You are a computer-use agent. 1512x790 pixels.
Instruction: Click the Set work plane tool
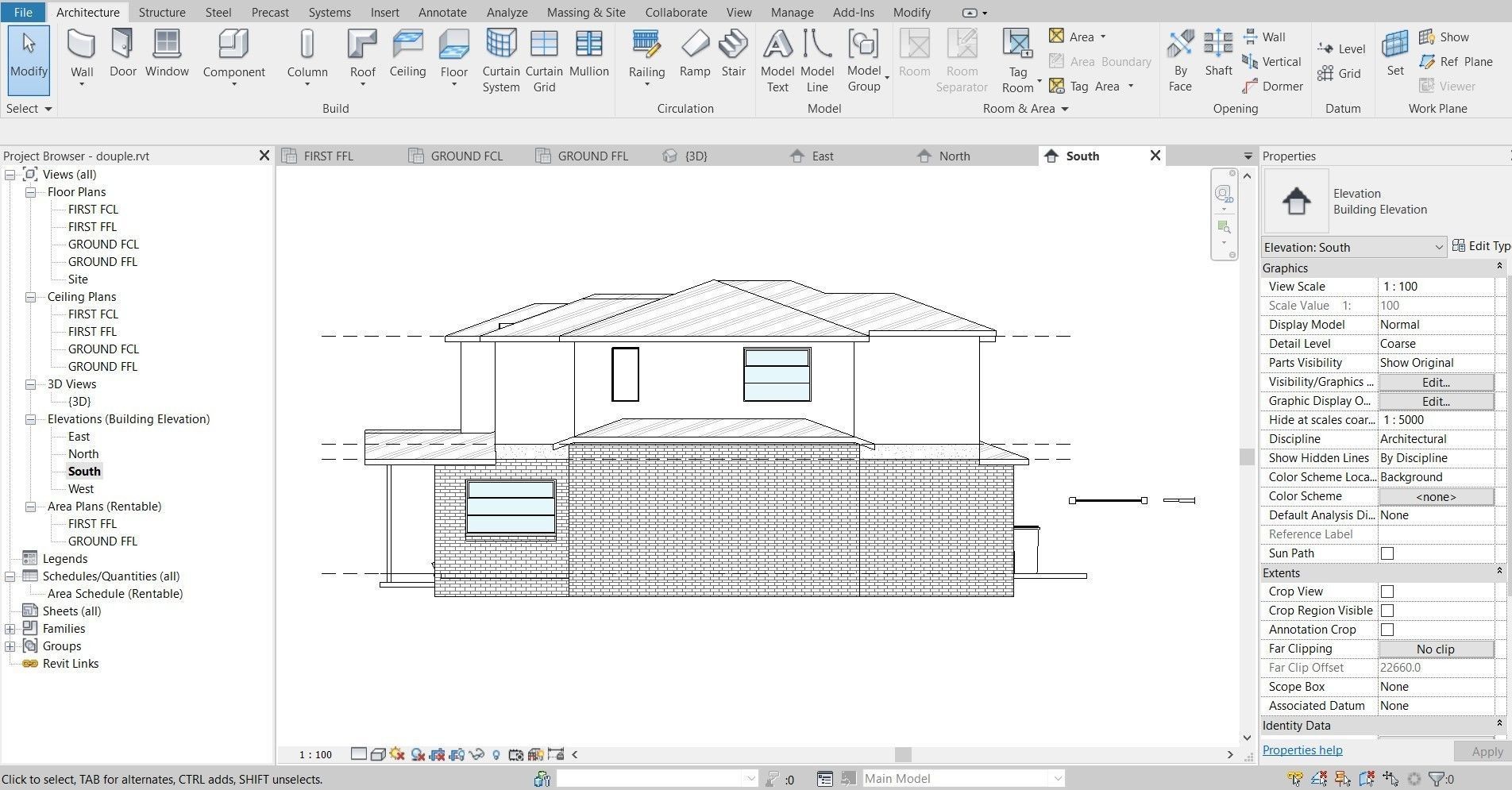(1395, 54)
